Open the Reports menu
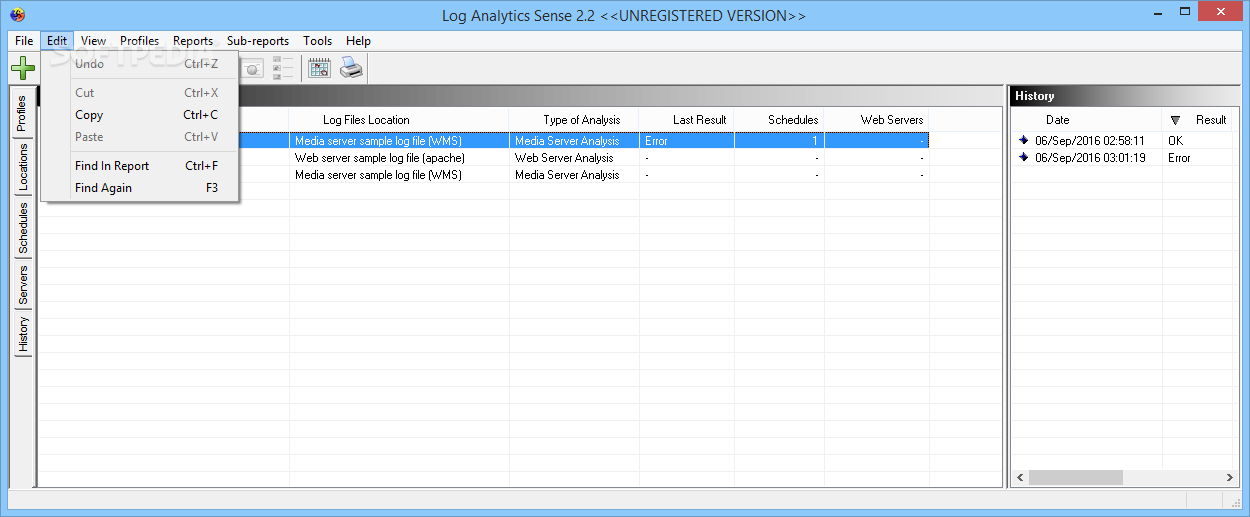This screenshot has height=517, width=1250. click(193, 41)
